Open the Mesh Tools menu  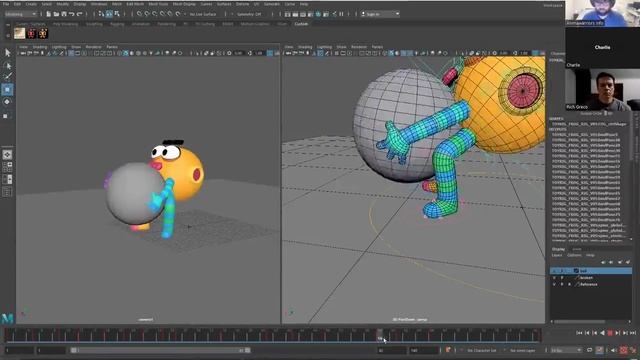tap(158, 4)
